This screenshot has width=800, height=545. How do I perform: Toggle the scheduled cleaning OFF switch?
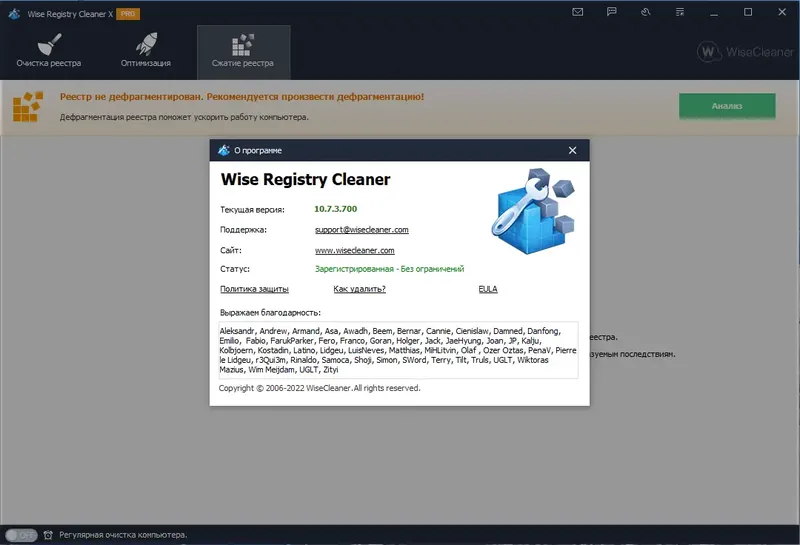[x=21, y=535]
